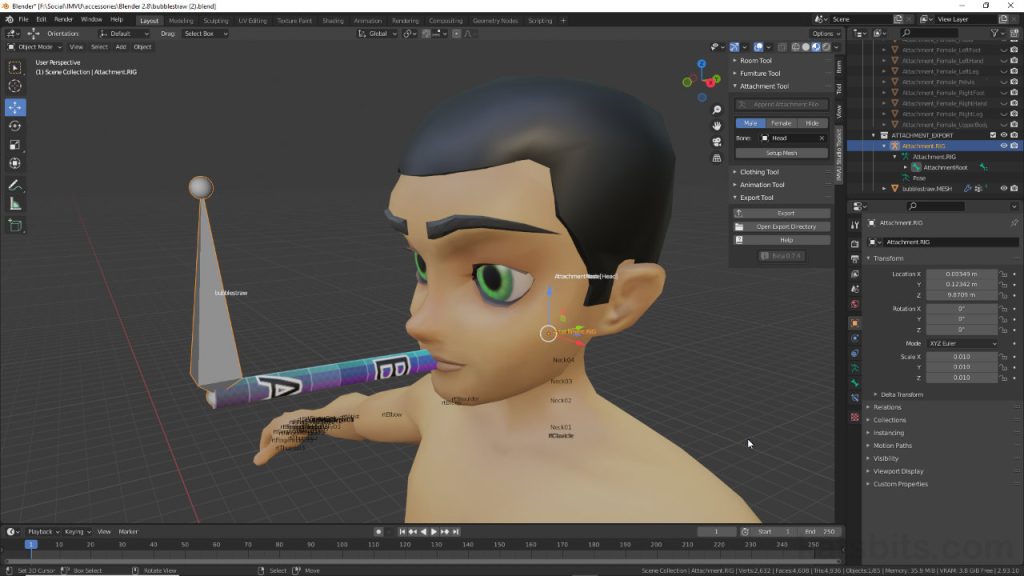Select the Zoom magnifier icon in viewport sidebar
Image resolution: width=1024 pixels, height=576 pixels.
(x=717, y=109)
